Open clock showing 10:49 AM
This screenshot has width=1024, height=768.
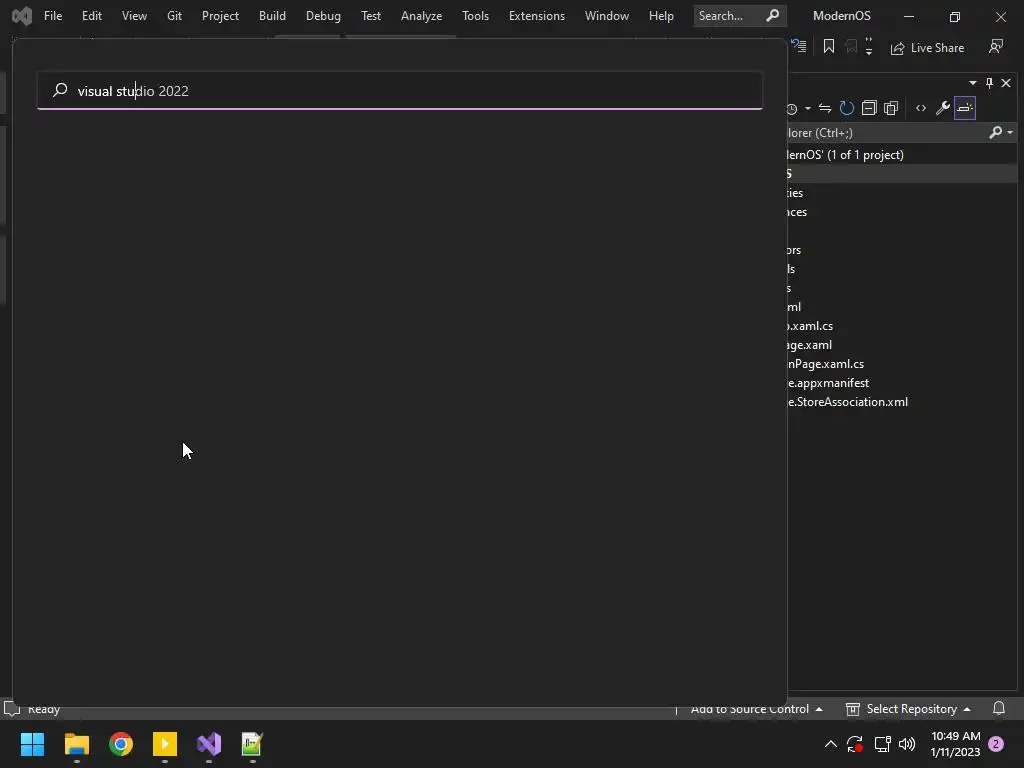(955, 744)
